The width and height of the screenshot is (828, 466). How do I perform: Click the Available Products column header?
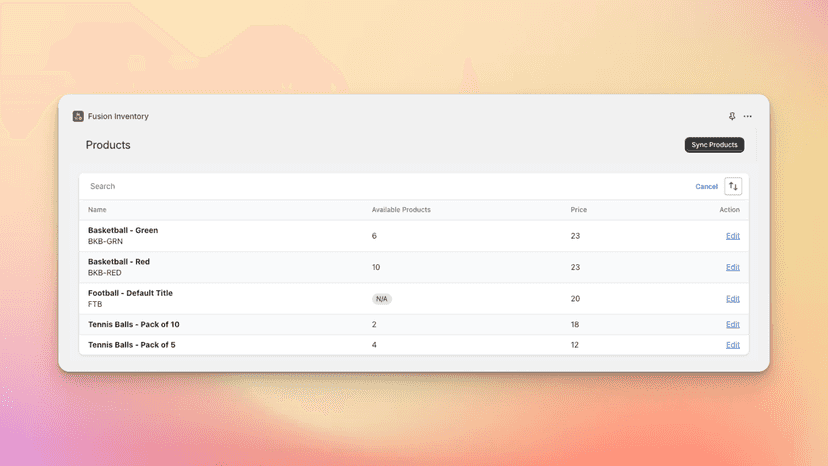pos(401,210)
